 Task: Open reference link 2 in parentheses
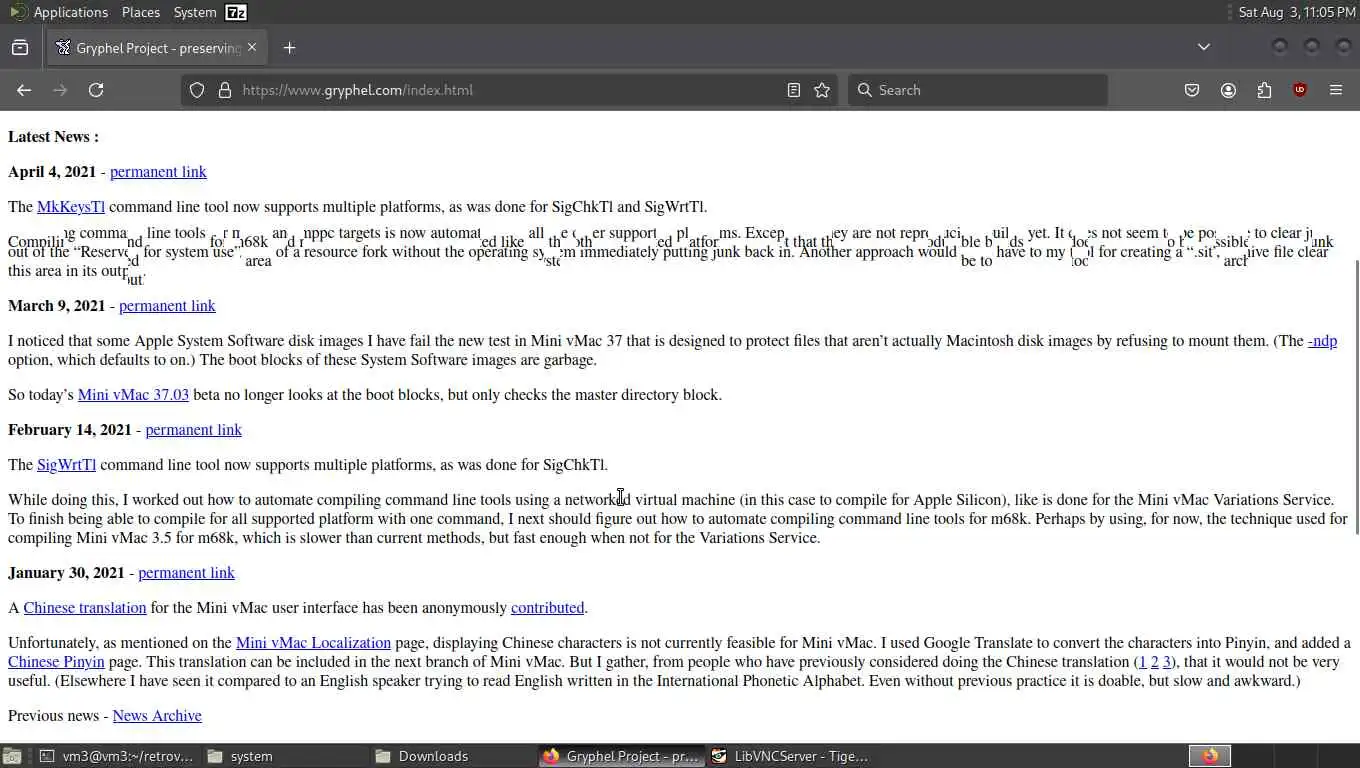tap(1155, 662)
